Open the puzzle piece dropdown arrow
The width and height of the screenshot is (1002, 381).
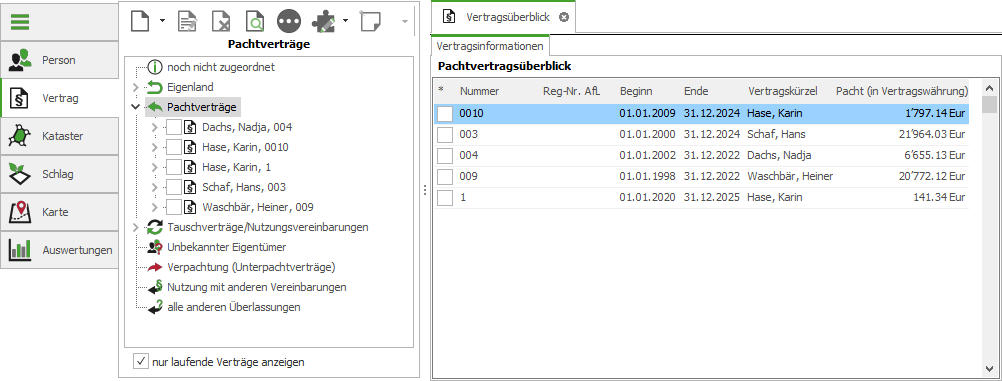point(346,20)
